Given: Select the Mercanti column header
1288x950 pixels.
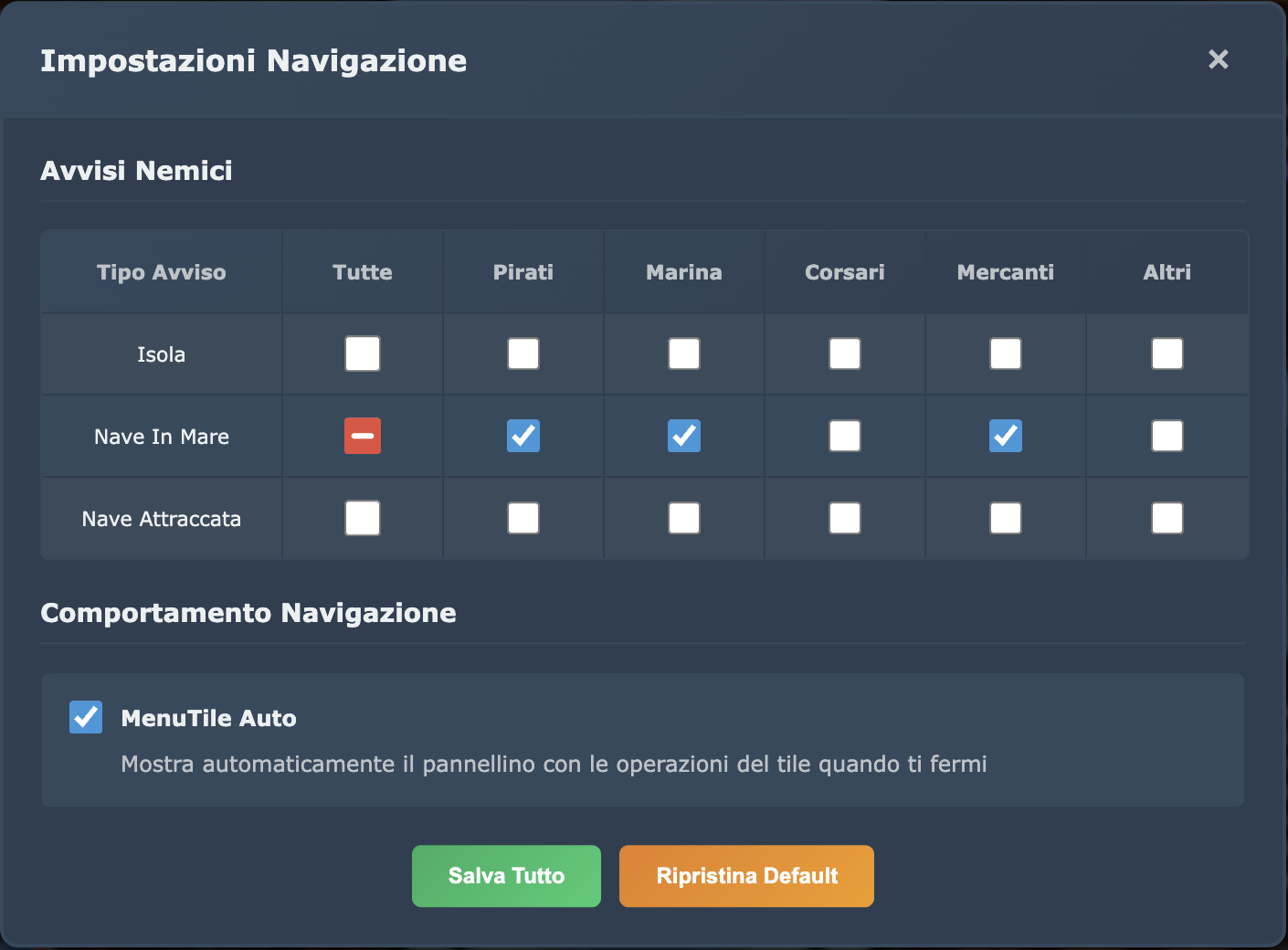Looking at the screenshot, I should point(1005,271).
